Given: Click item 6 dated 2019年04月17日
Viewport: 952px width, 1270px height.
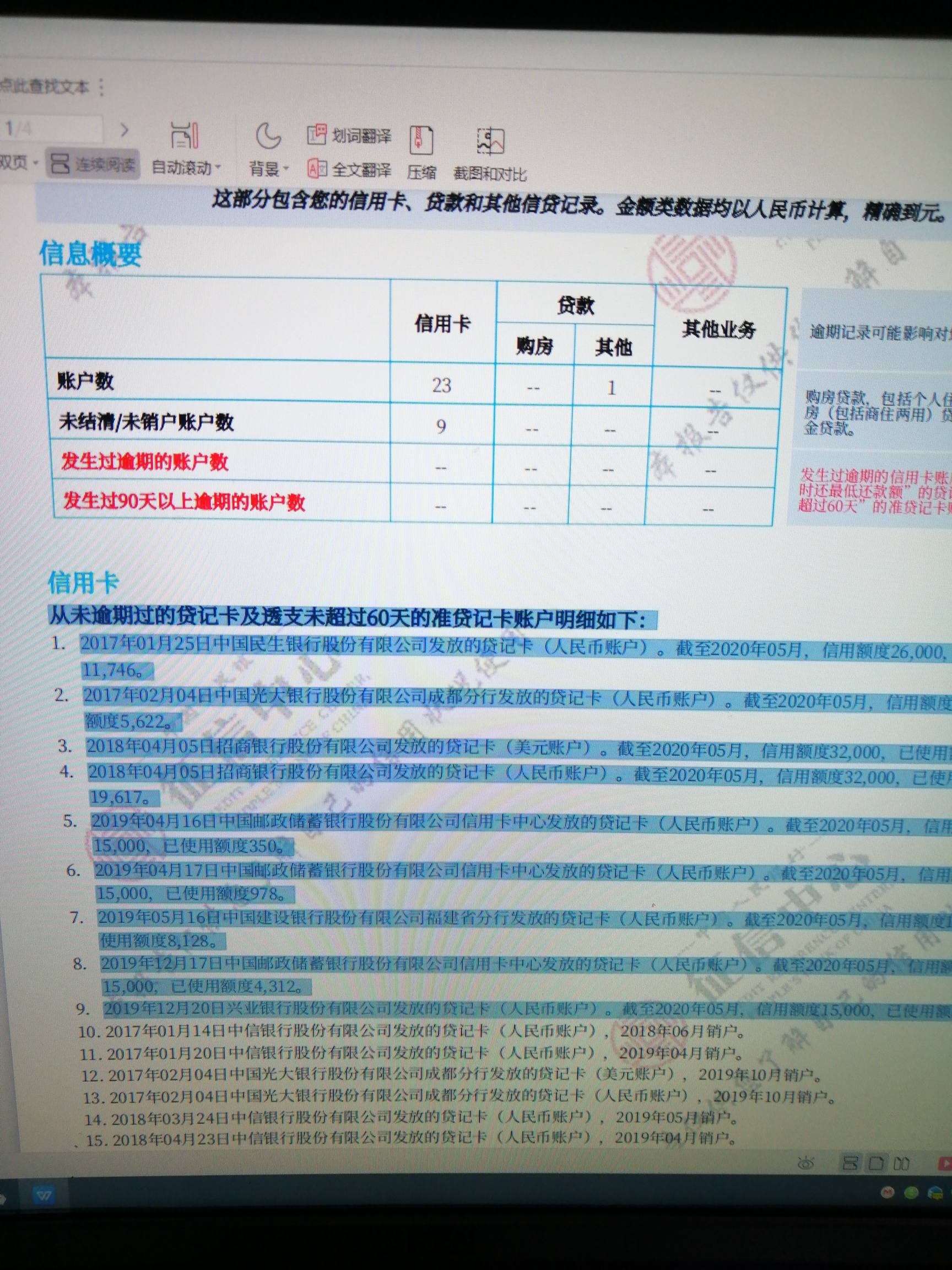Looking at the screenshot, I should click(523, 882).
